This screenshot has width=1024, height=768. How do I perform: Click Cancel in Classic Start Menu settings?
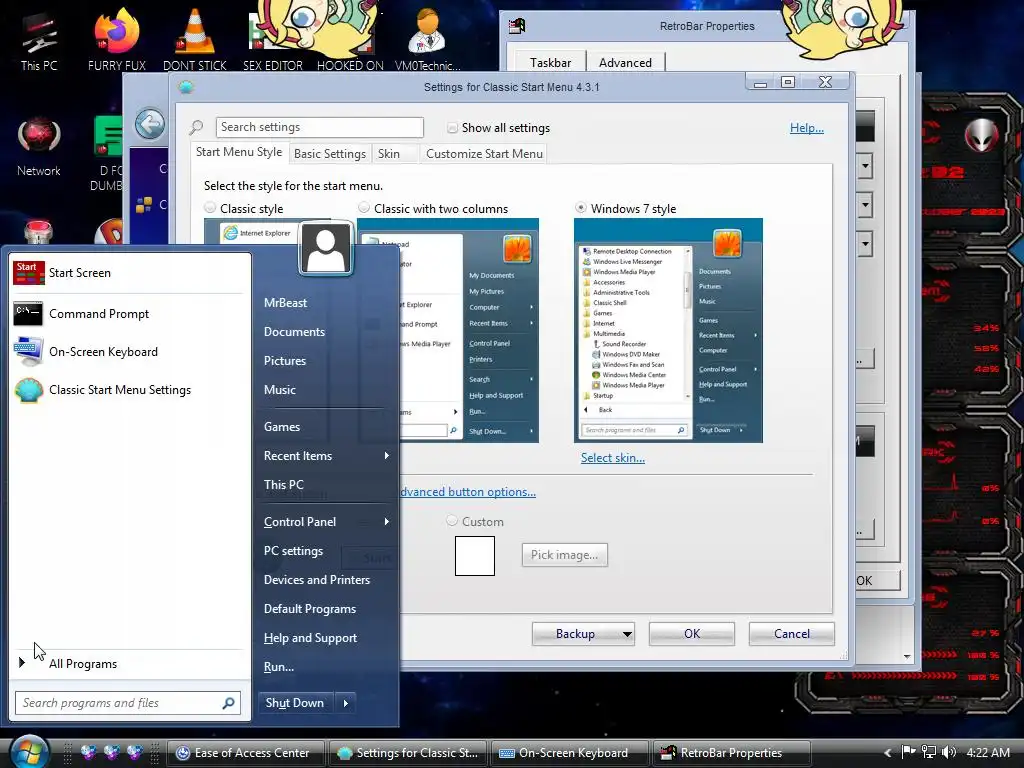pyautogui.click(x=792, y=633)
